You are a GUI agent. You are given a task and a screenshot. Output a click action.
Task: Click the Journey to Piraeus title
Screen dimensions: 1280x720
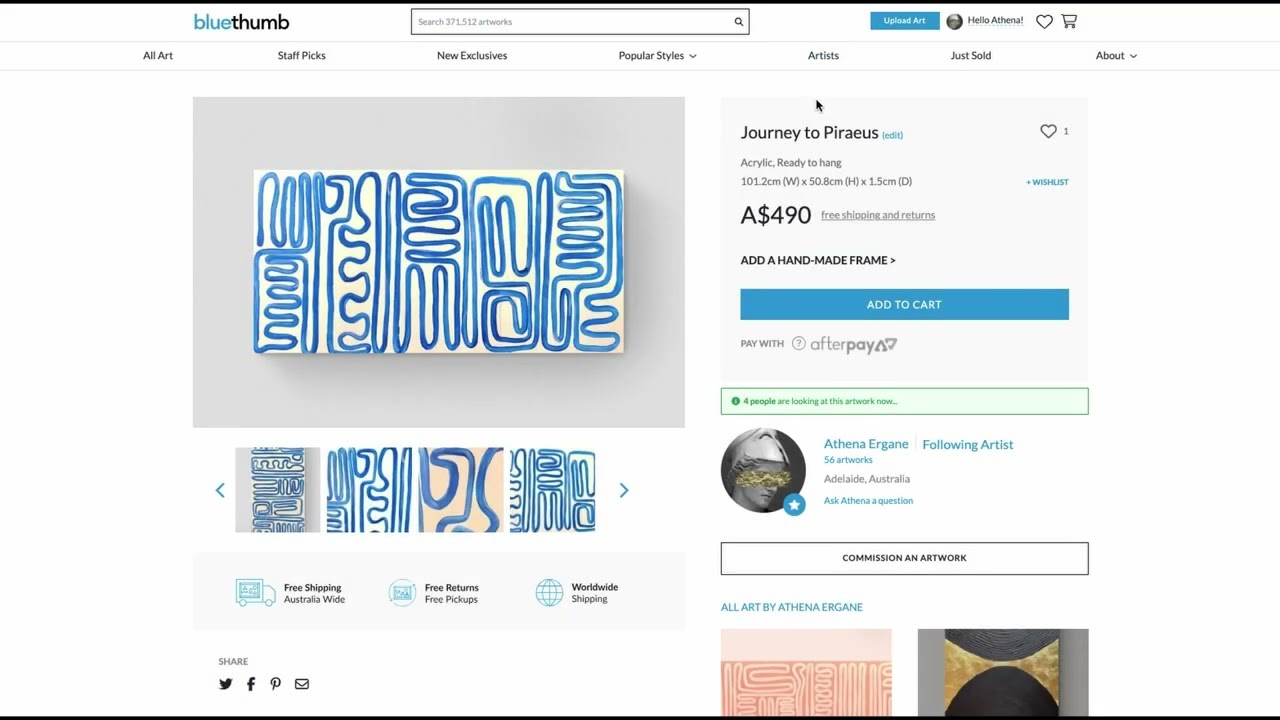point(809,132)
